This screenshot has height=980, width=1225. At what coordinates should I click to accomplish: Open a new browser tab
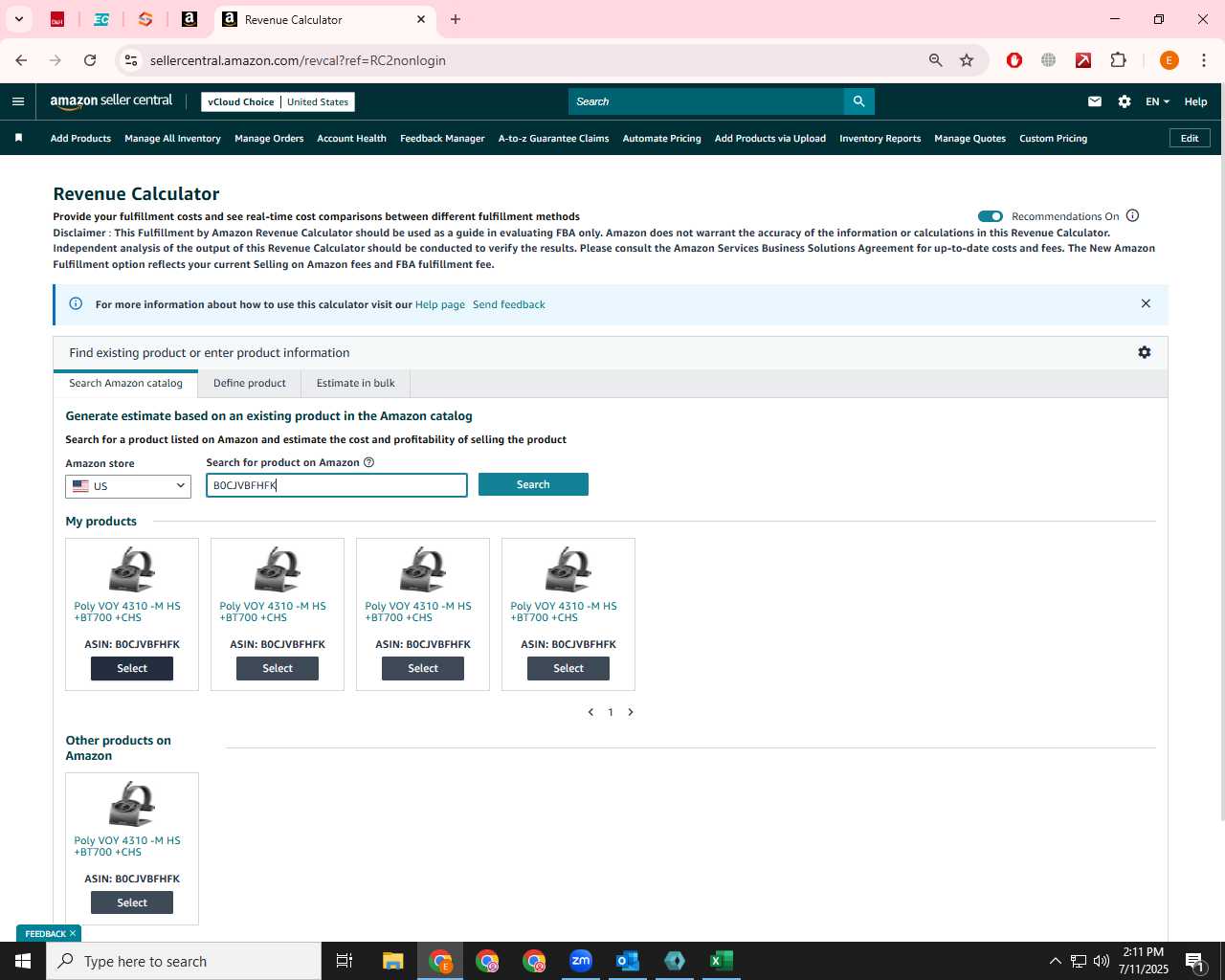click(456, 19)
